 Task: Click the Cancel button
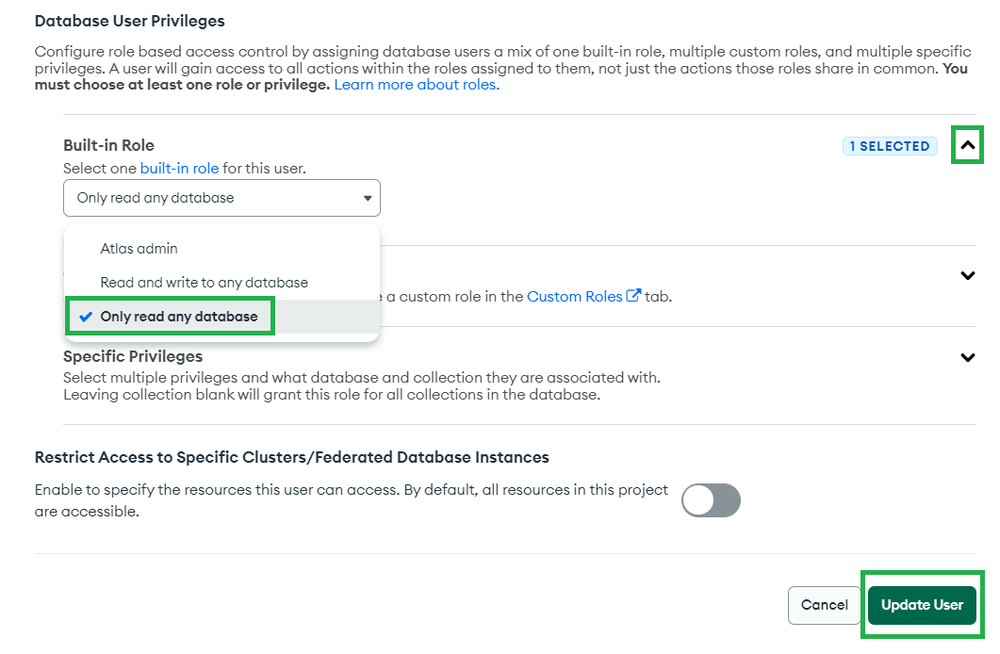click(x=824, y=605)
